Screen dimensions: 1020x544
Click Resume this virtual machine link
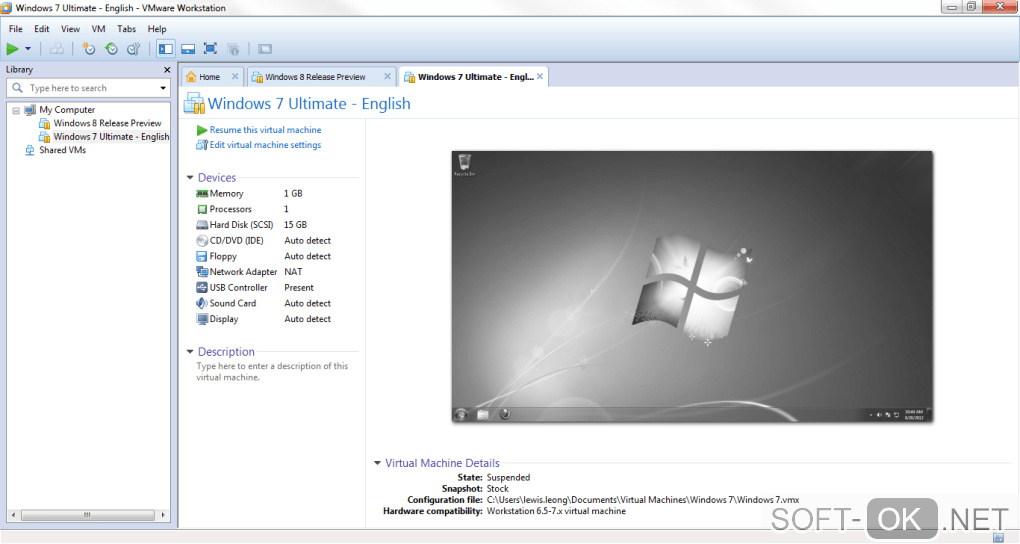click(x=265, y=130)
